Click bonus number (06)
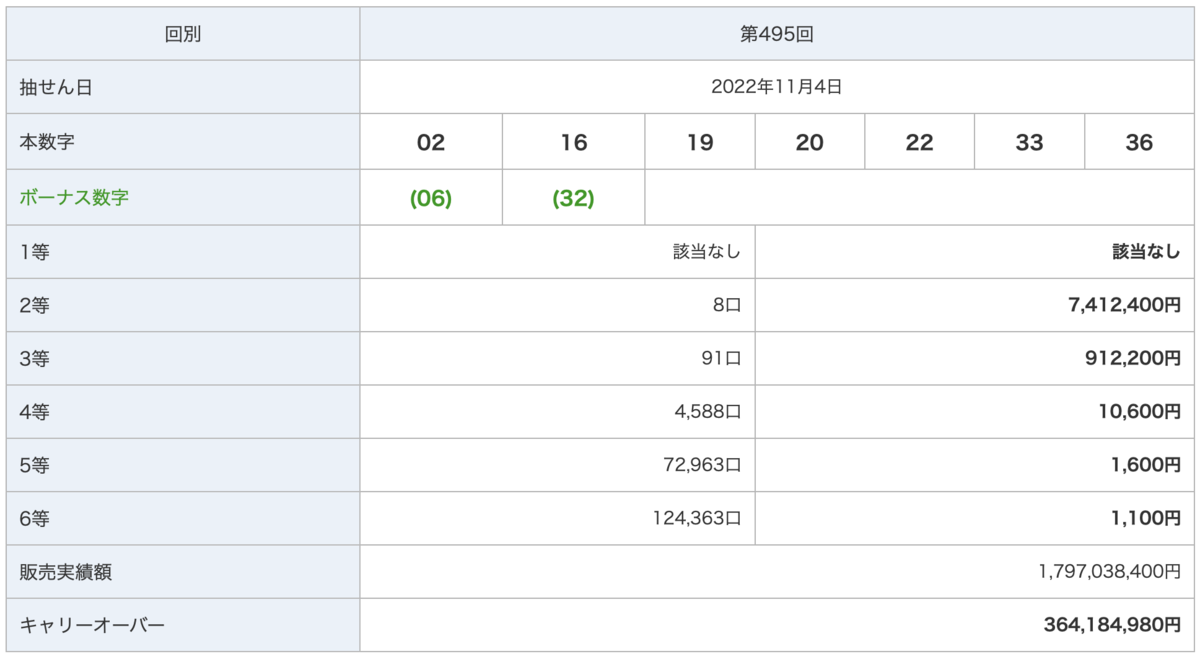Viewport: 1200px width, 659px height. pyautogui.click(x=431, y=198)
